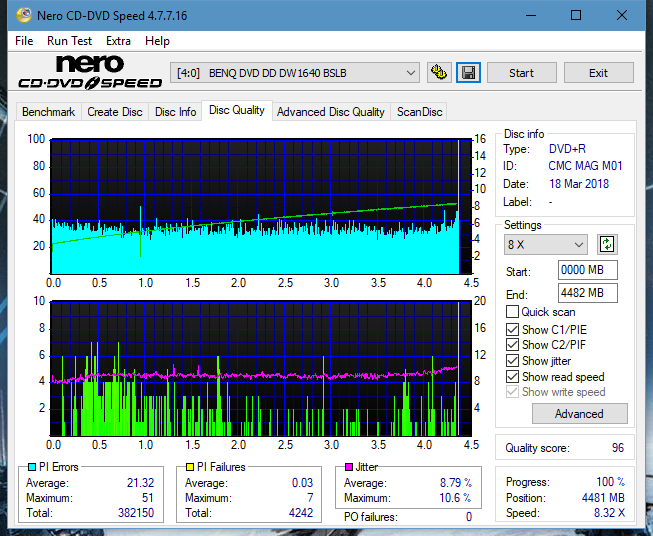Uncheck Show C1/PIE checkbox
The image size is (653, 536).
click(x=512, y=329)
